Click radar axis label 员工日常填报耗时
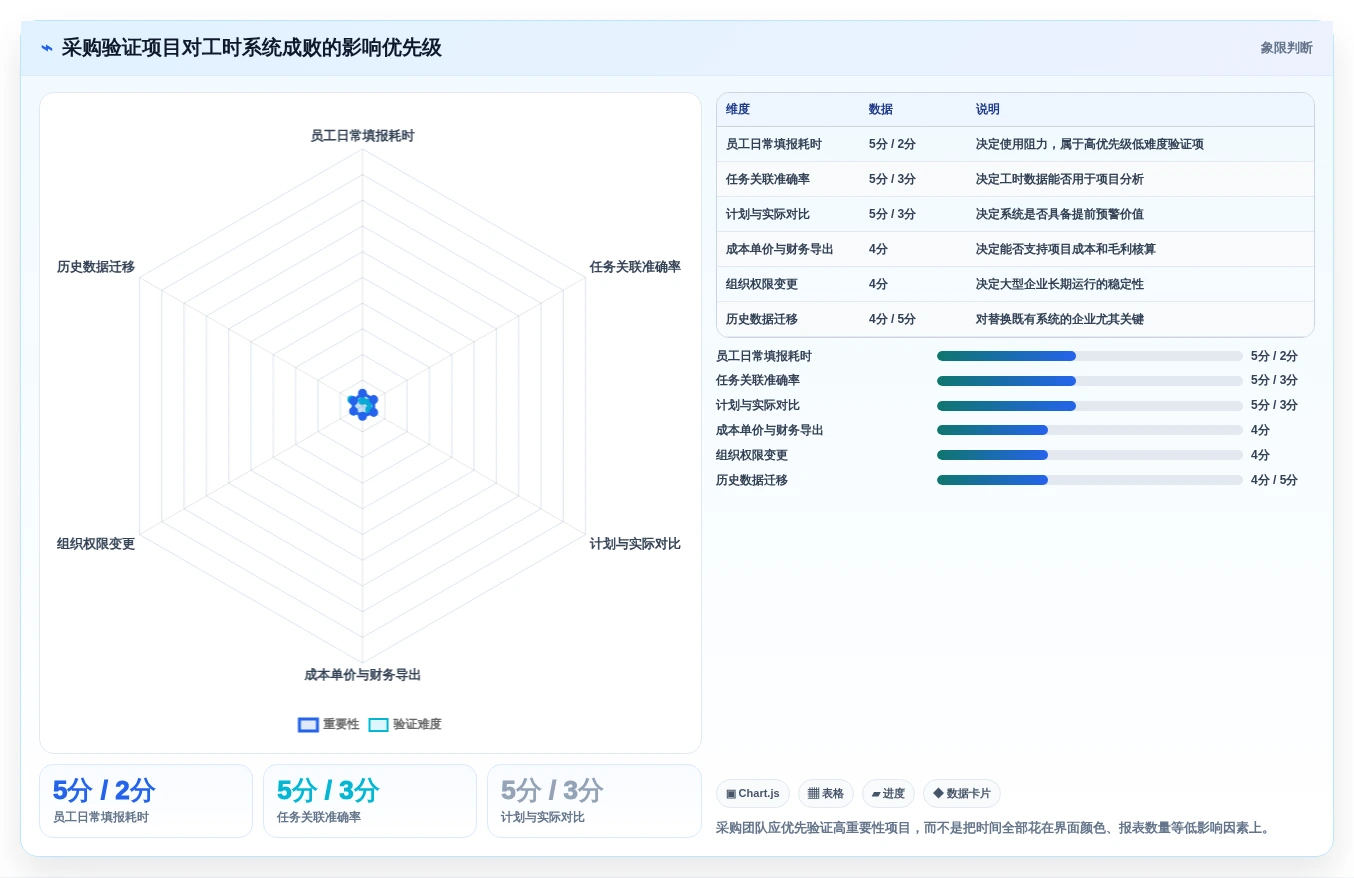 (x=362, y=136)
